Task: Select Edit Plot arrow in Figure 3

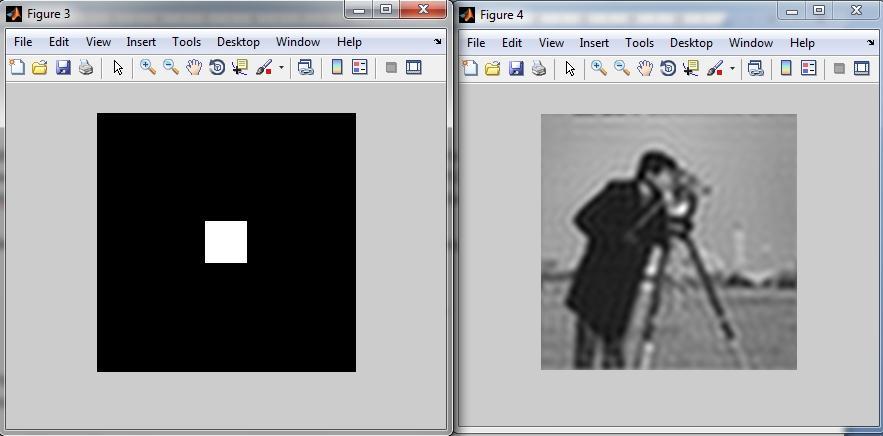Action: coord(118,68)
